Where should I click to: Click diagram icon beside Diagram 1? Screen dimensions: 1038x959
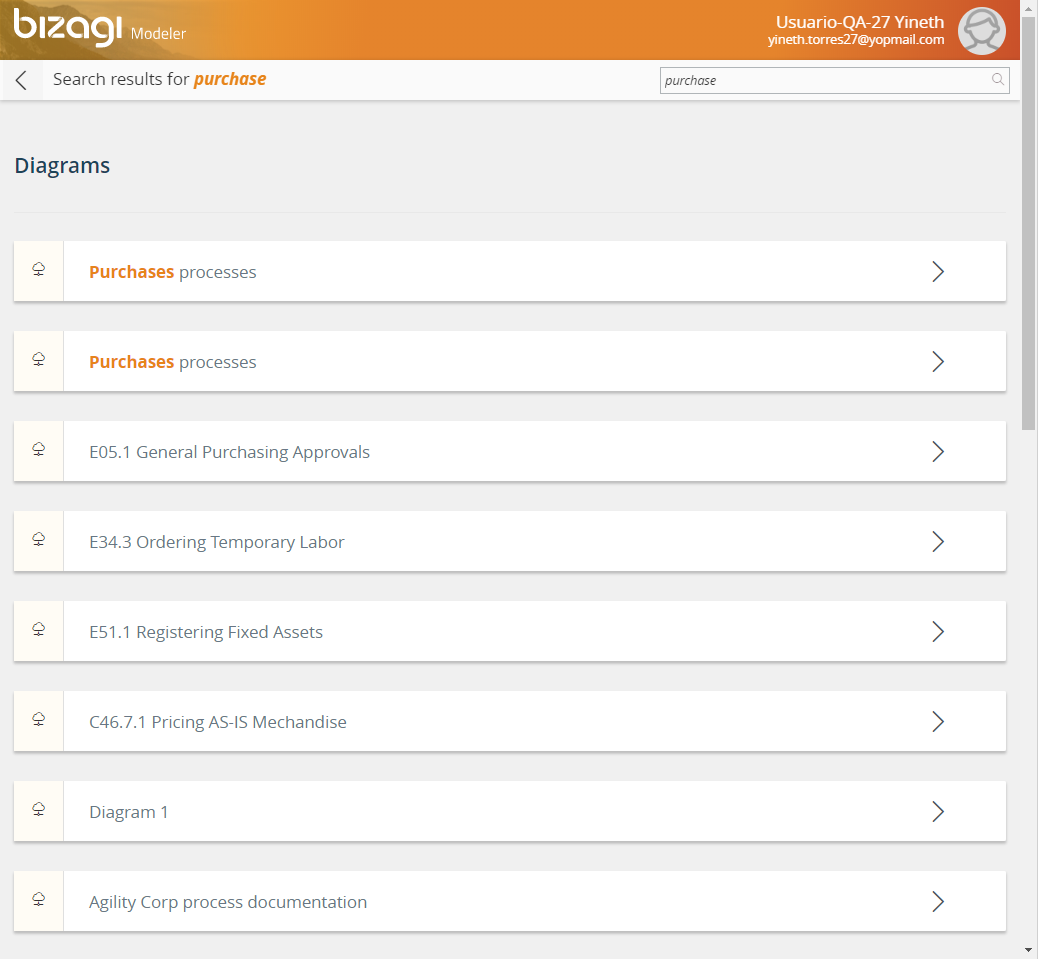coord(39,811)
